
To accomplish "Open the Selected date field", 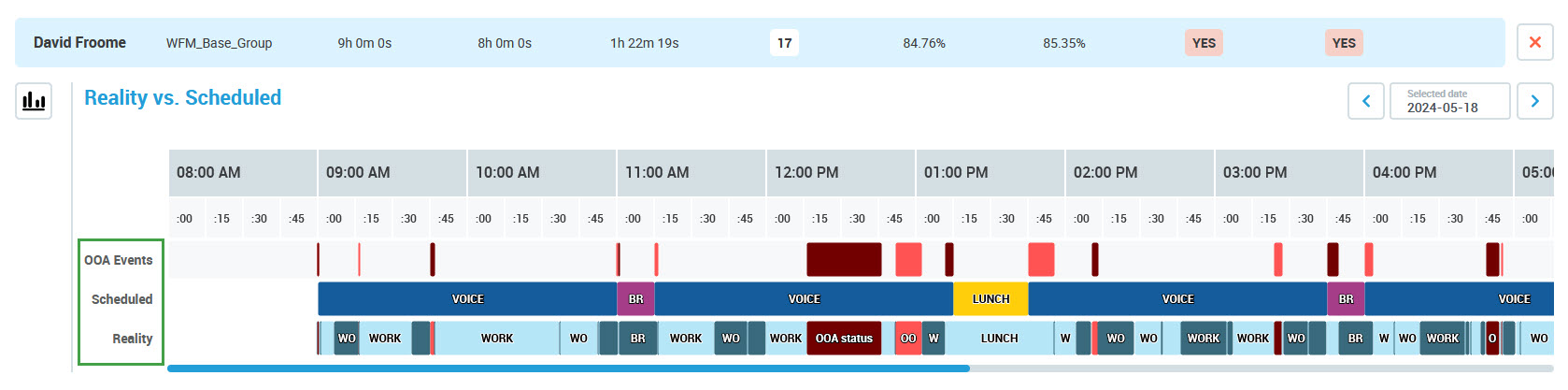I will (x=1449, y=101).
